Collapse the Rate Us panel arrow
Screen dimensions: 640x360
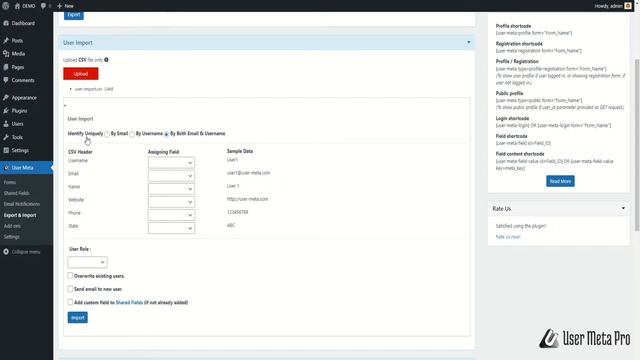[623, 209]
